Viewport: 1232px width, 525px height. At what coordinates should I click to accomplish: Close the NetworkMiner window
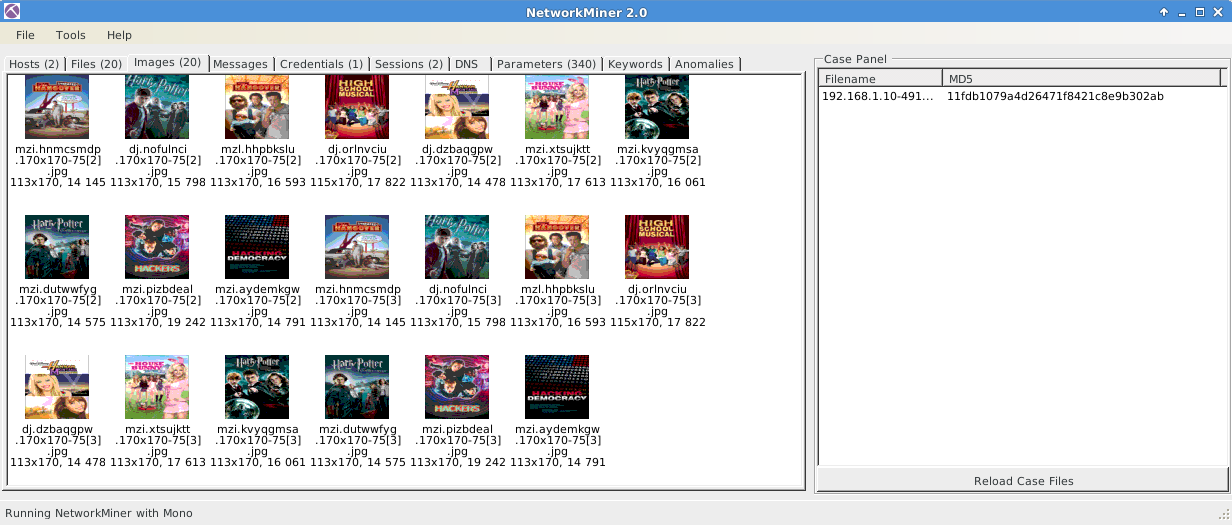[x=1218, y=12]
